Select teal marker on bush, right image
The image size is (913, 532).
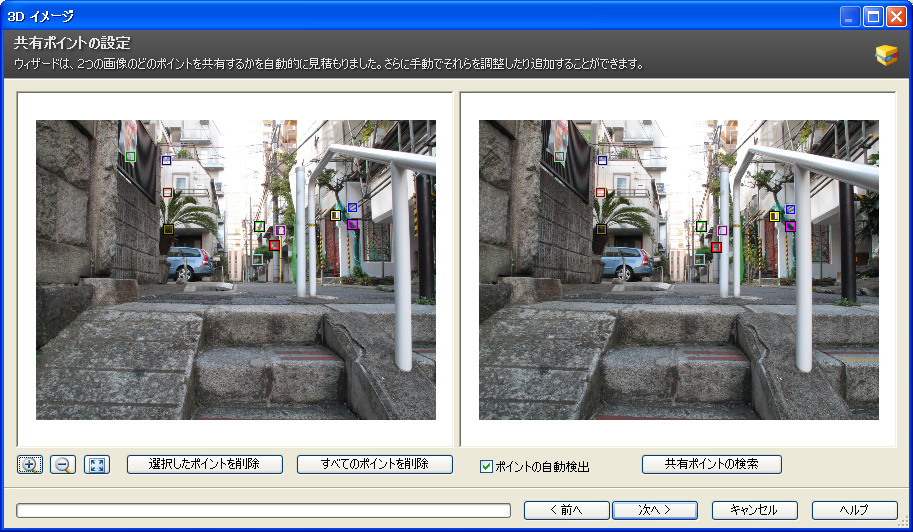(x=699, y=259)
